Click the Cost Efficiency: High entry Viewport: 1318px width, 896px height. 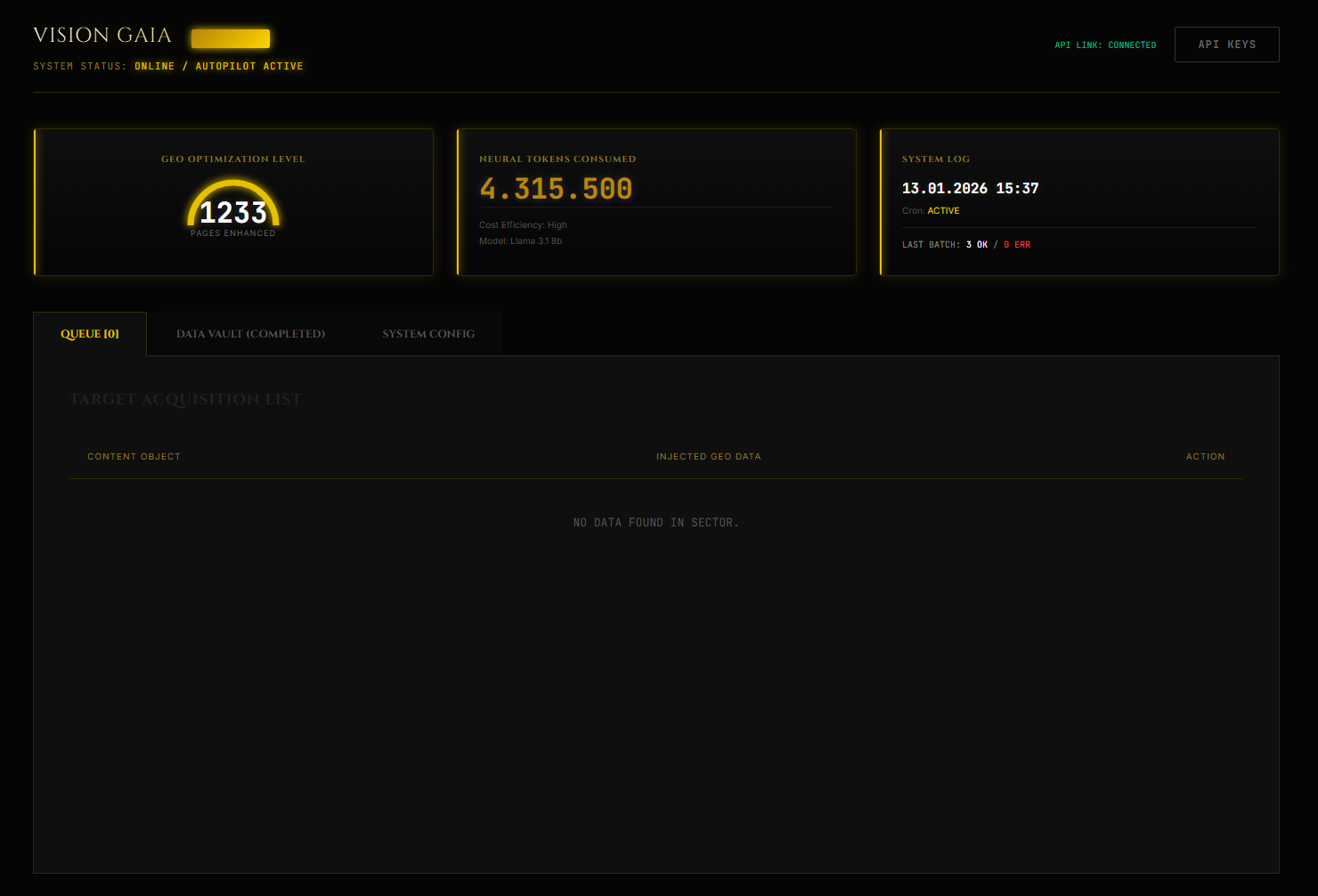[x=523, y=224]
